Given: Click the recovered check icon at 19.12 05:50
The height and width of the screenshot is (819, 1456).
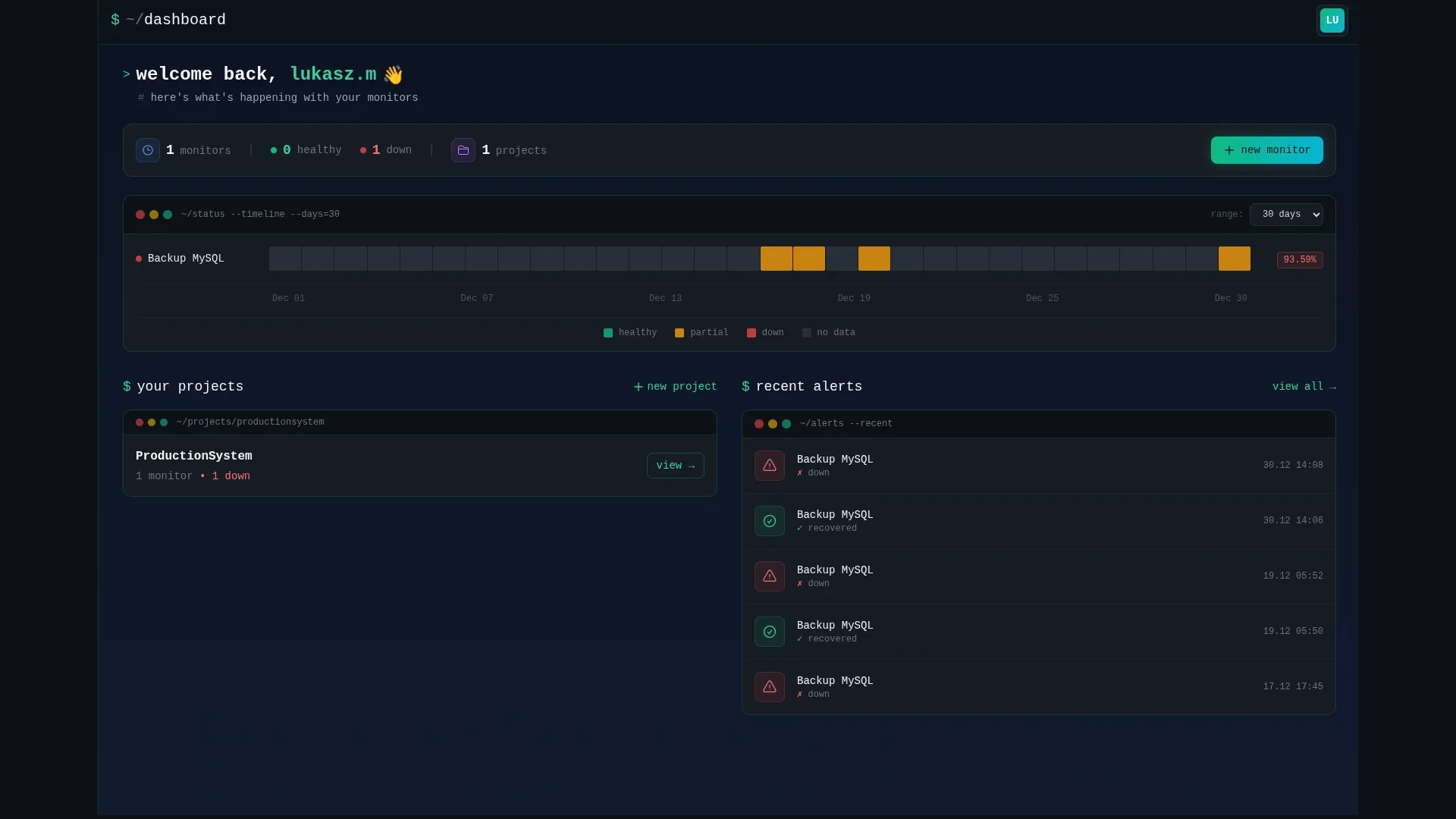Looking at the screenshot, I should coord(769,632).
